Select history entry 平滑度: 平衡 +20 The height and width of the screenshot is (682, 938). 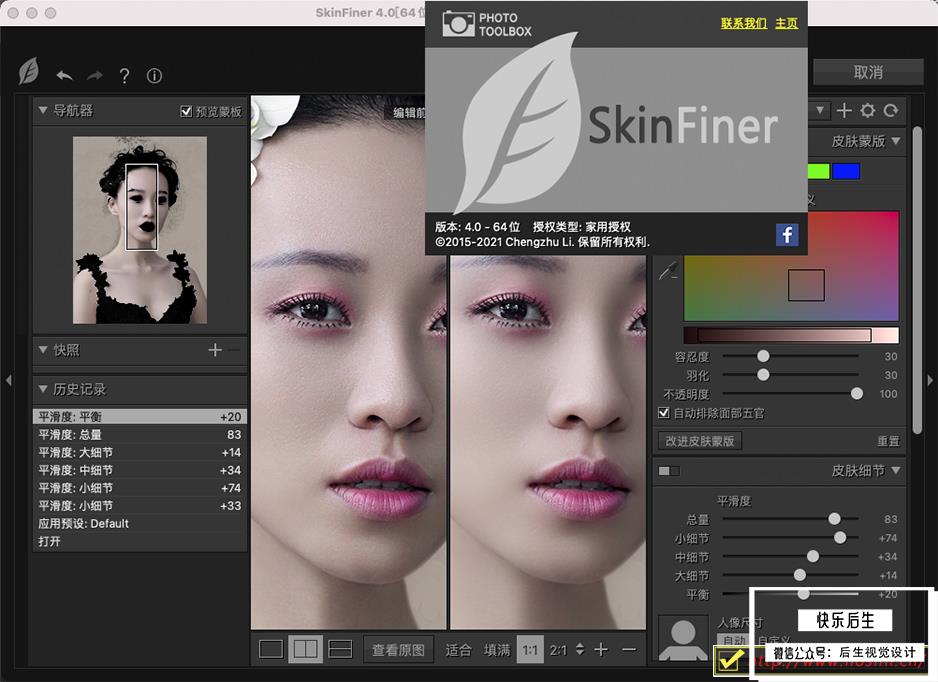pos(140,416)
